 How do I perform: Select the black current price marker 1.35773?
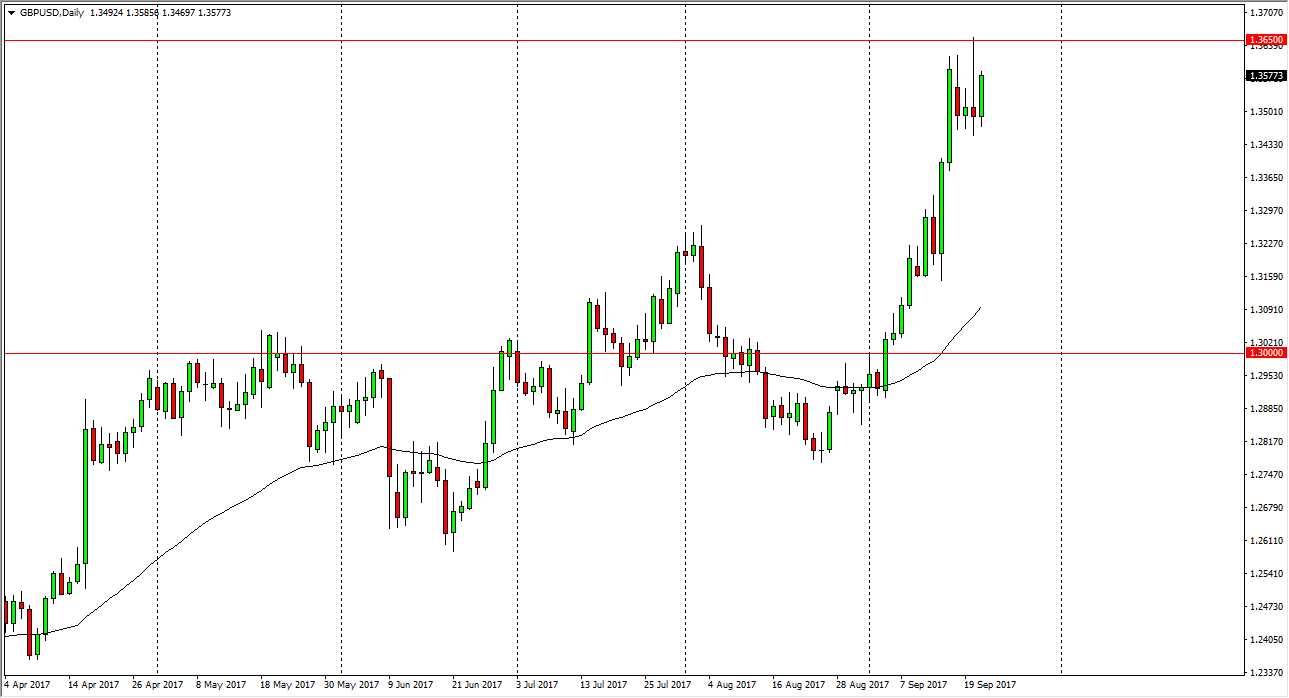click(x=1266, y=75)
